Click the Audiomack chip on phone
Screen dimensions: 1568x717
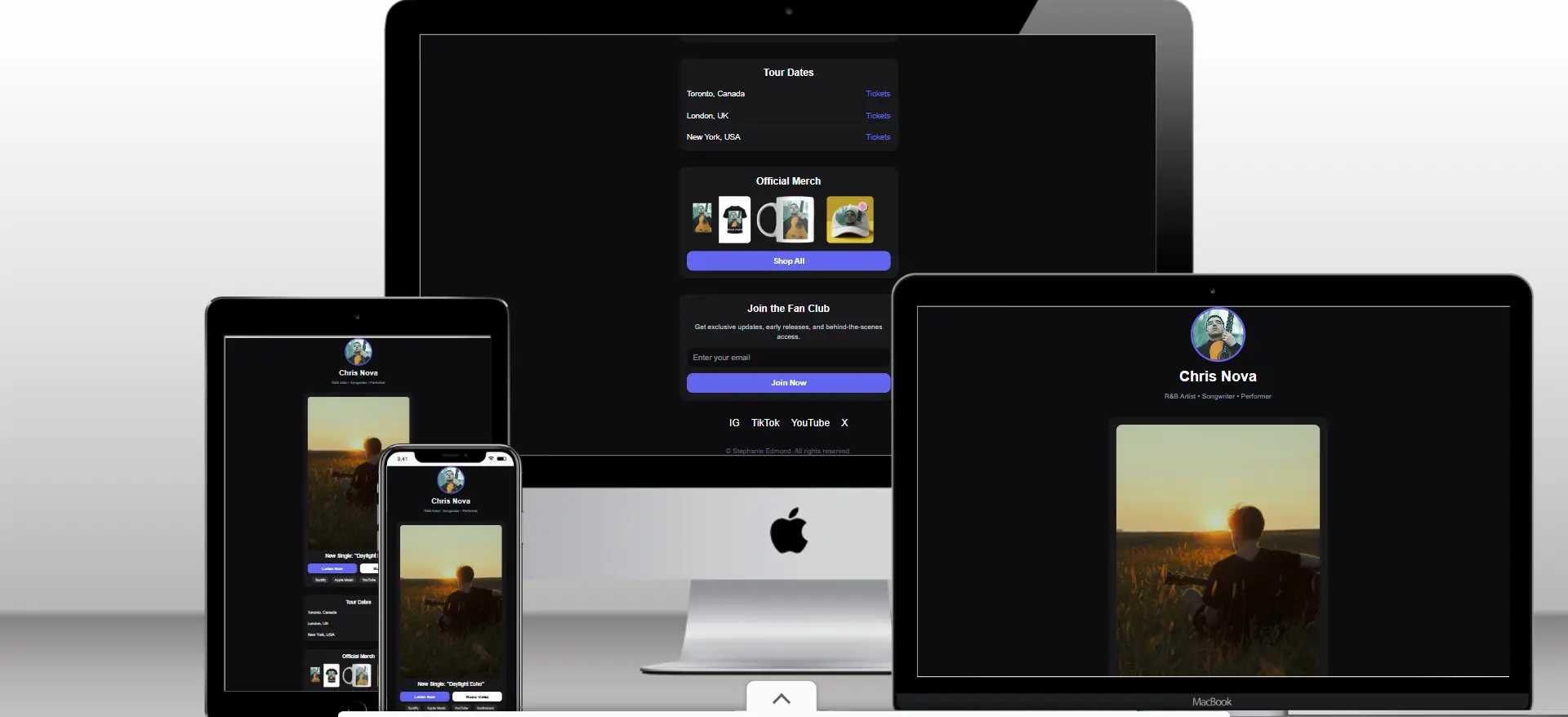coord(485,708)
